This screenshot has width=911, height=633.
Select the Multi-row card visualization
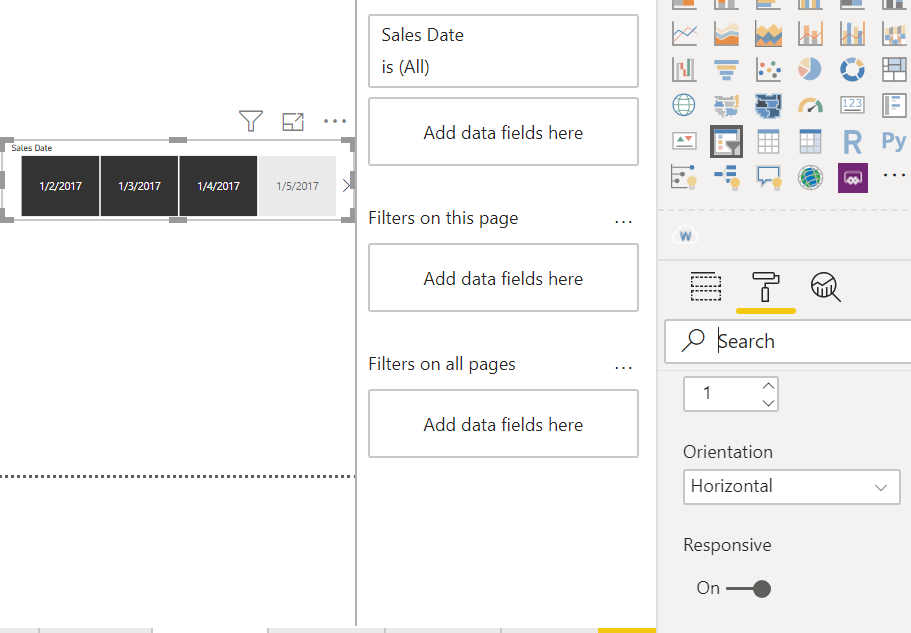click(894, 105)
